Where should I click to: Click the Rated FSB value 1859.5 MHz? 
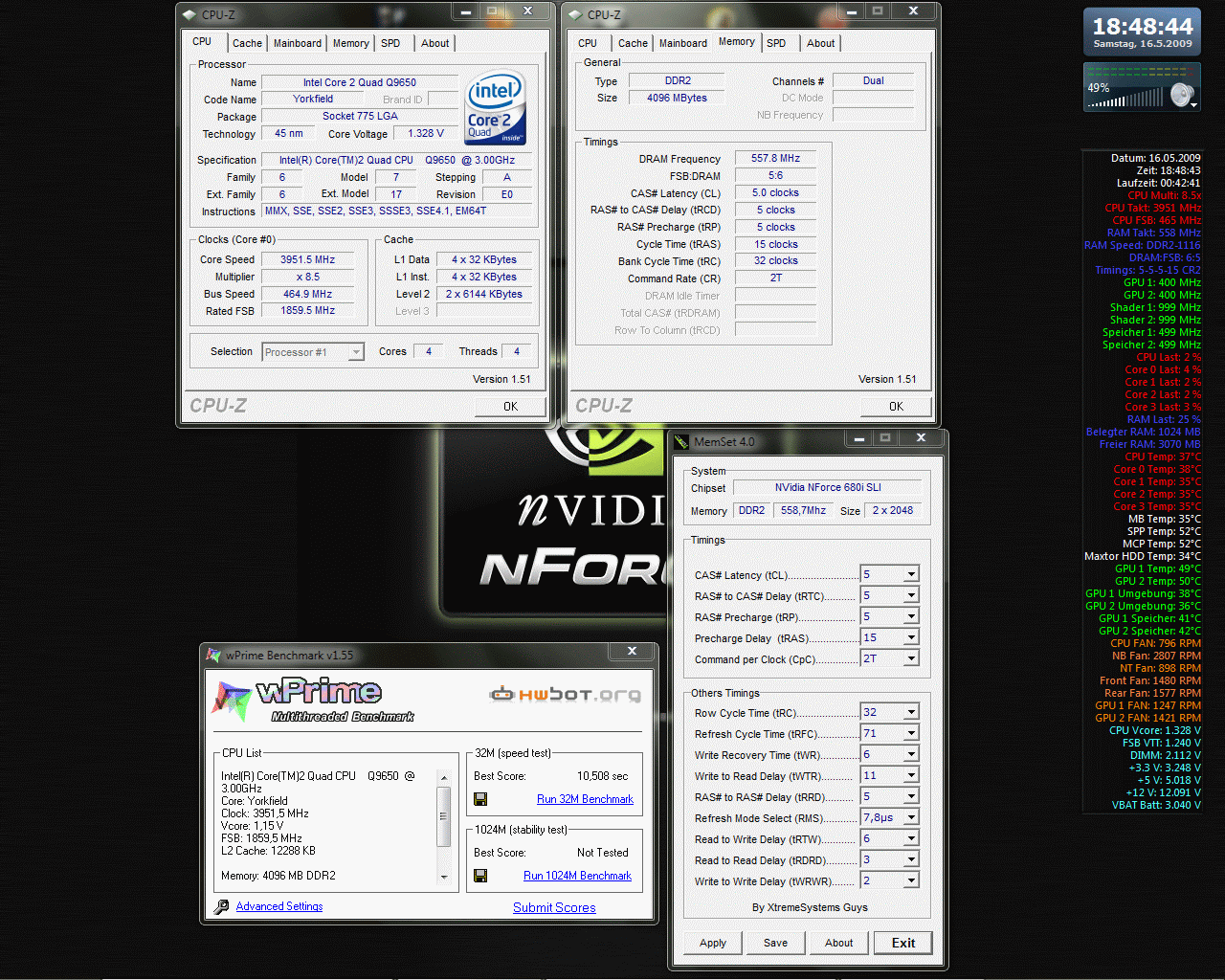(308, 310)
